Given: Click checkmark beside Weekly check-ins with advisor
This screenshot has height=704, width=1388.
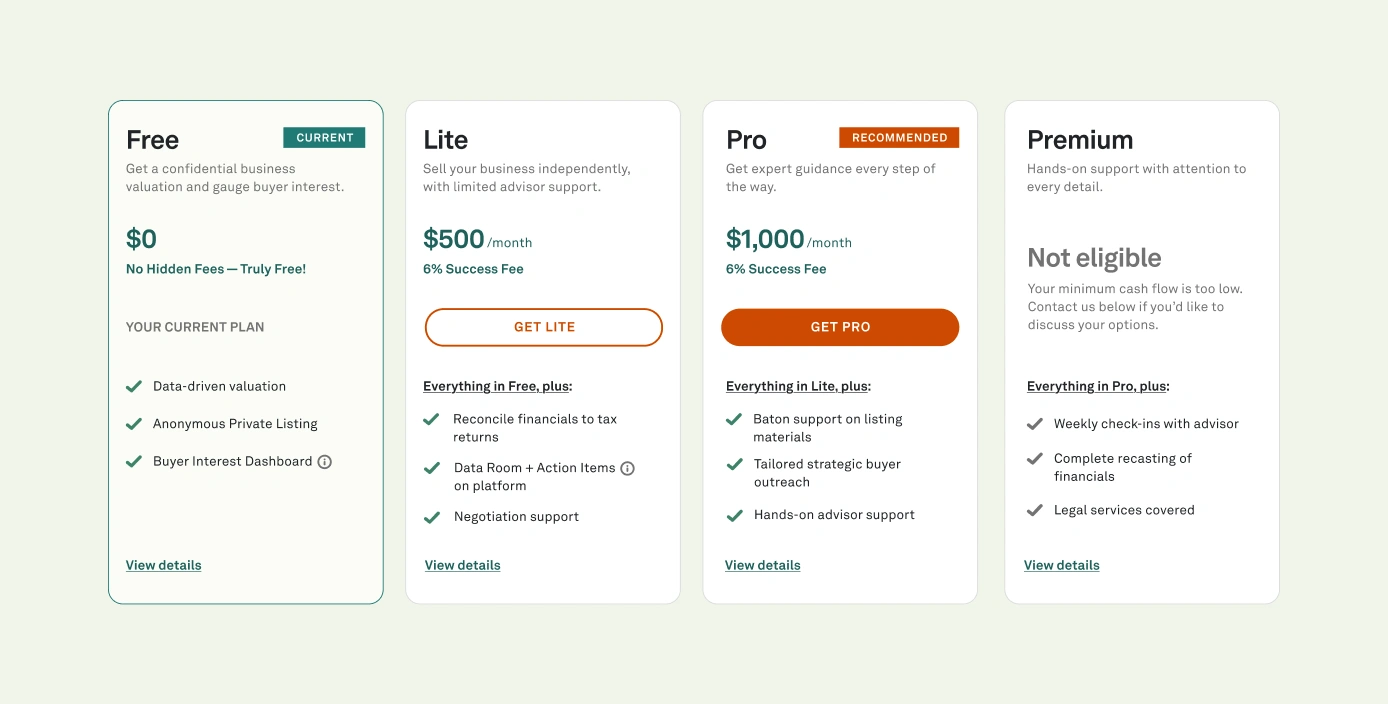Looking at the screenshot, I should click(x=1035, y=424).
